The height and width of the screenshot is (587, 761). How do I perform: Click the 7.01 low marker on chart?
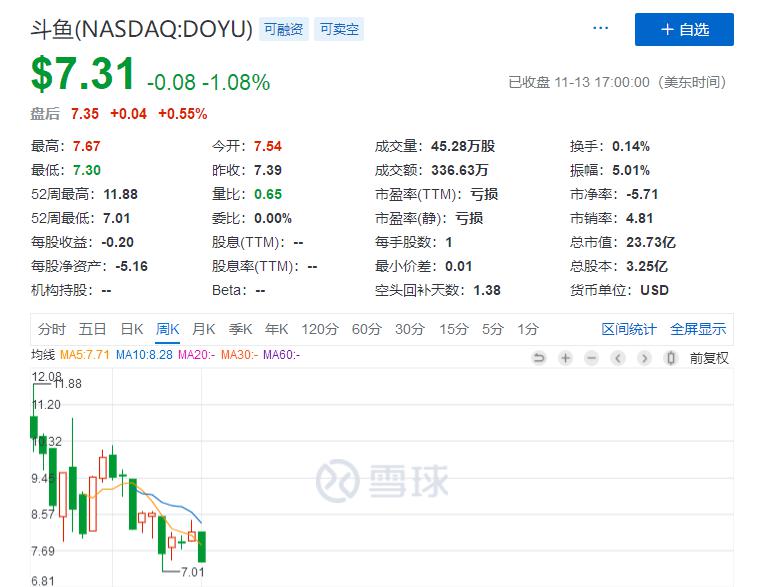pos(193,572)
